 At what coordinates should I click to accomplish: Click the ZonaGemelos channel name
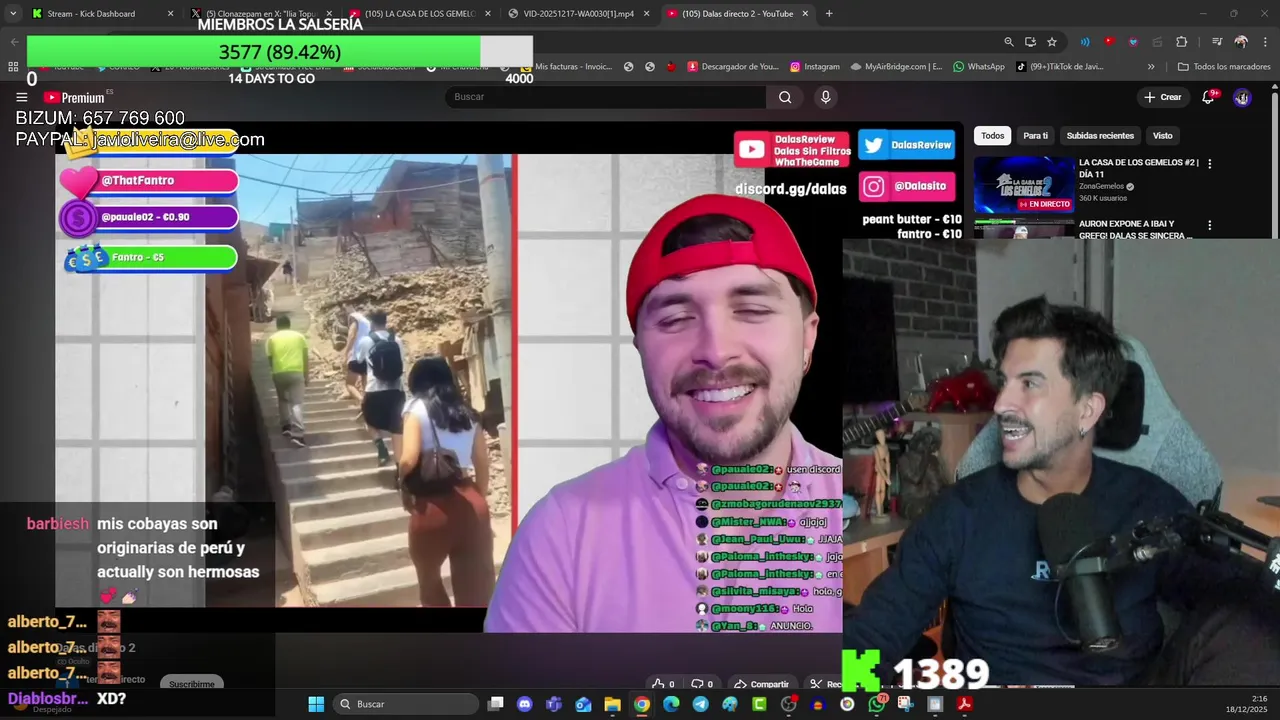click(1100, 186)
